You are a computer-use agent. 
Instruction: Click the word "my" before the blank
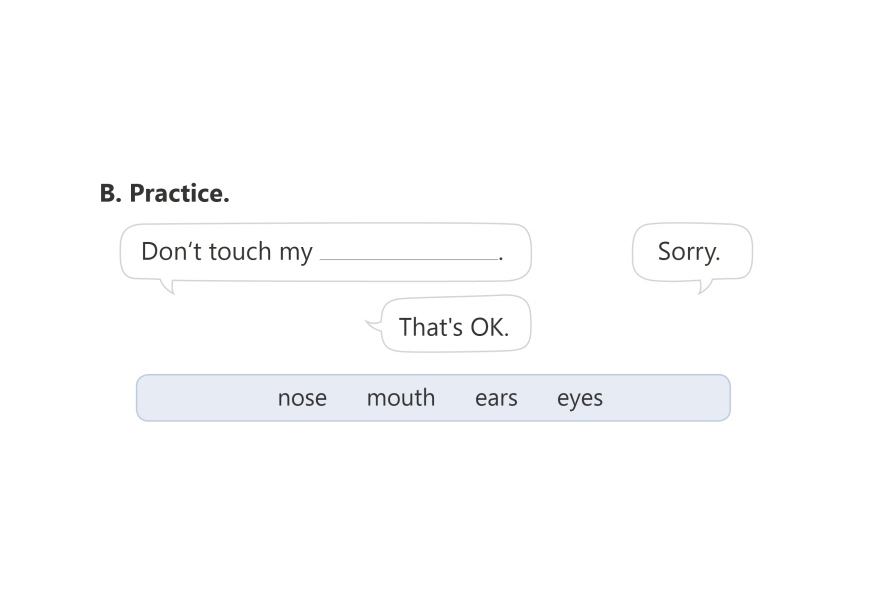296,252
